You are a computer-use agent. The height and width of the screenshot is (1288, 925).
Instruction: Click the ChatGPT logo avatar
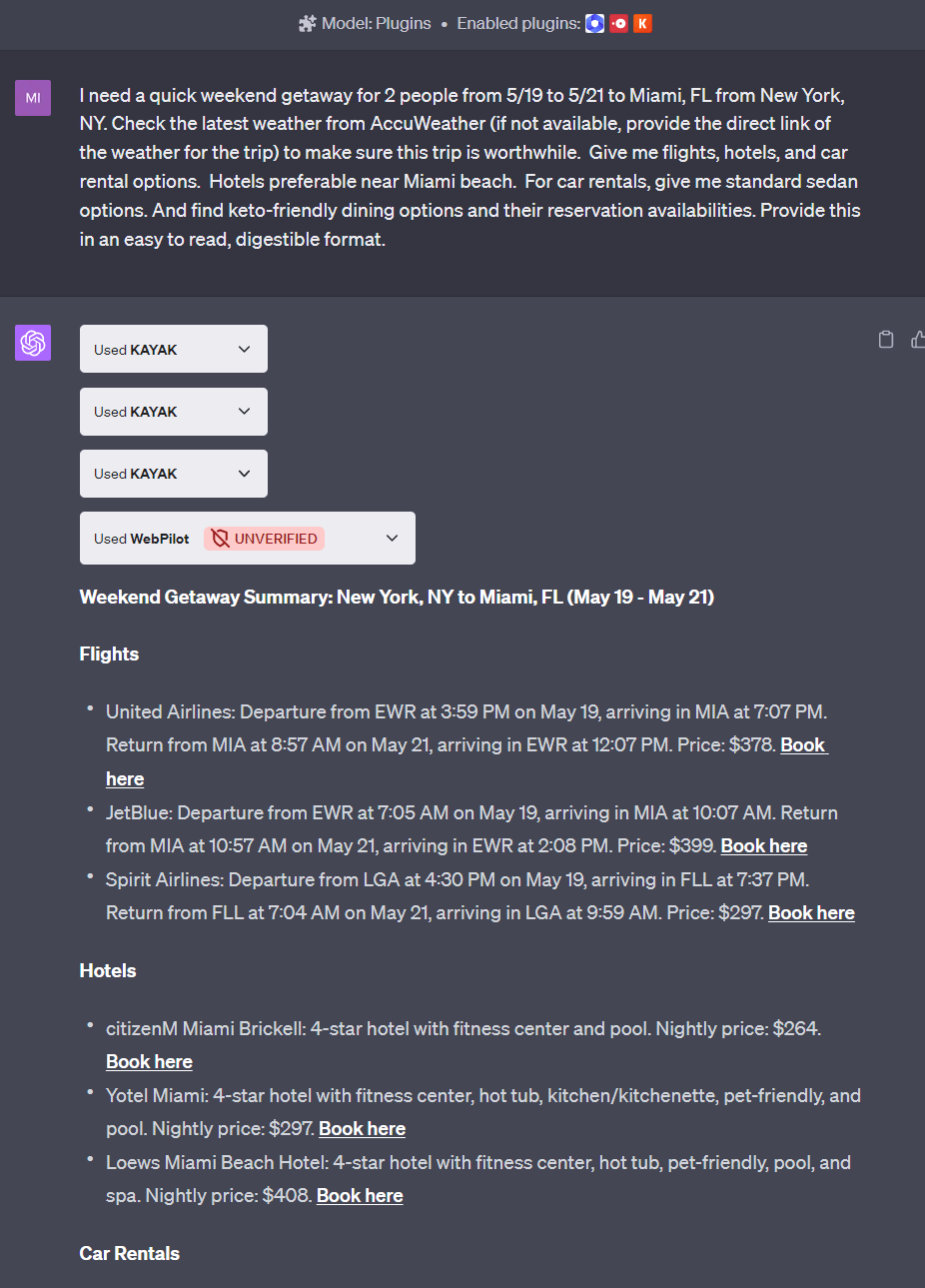point(33,343)
